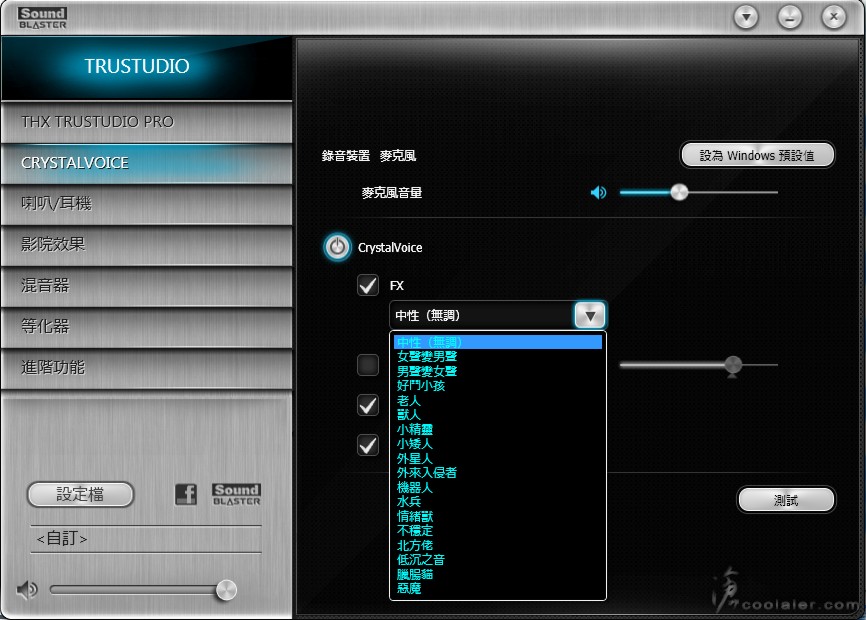The height and width of the screenshot is (620, 866).
Task: Click the master volume slider knob
Action: [226, 590]
